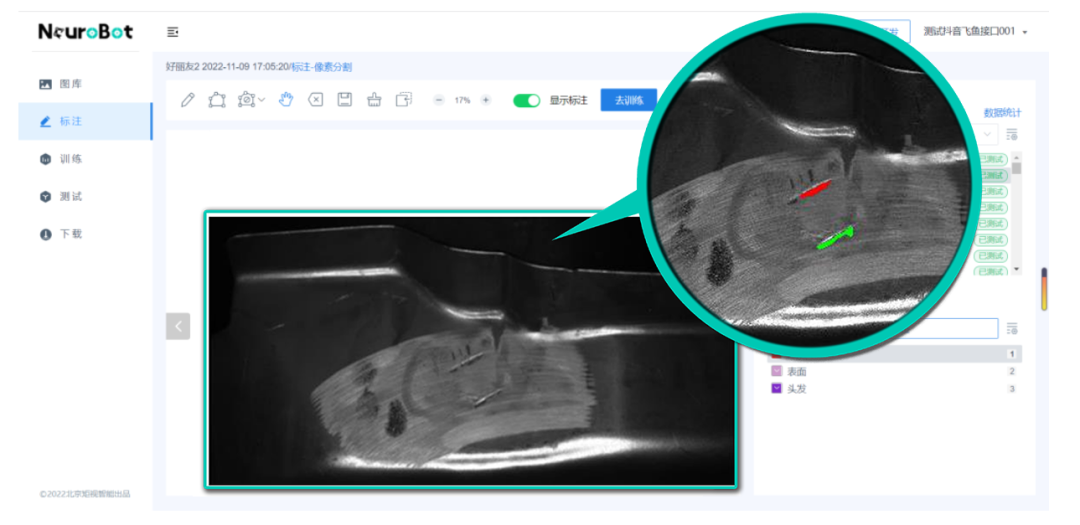Toggle the 显示标注 switch off
This screenshot has height=525, width=1080.
(x=527, y=101)
